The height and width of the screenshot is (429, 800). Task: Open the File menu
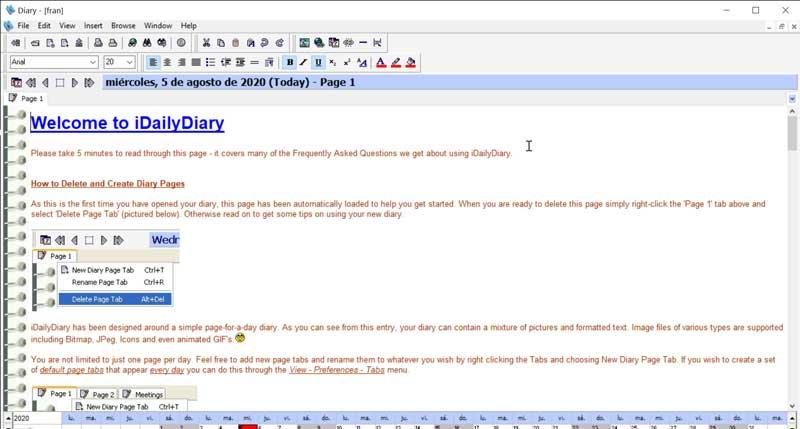tap(23, 26)
